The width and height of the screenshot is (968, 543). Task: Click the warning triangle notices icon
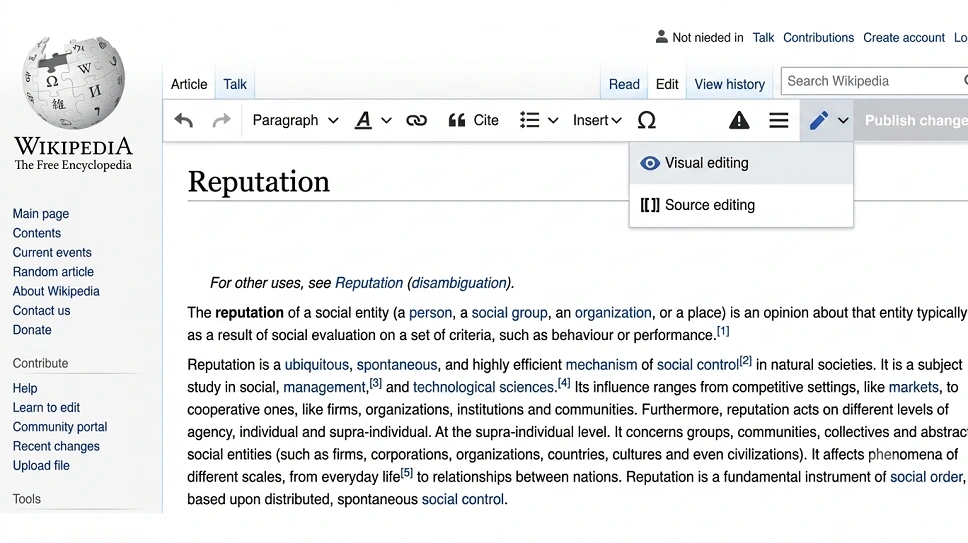tap(739, 120)
